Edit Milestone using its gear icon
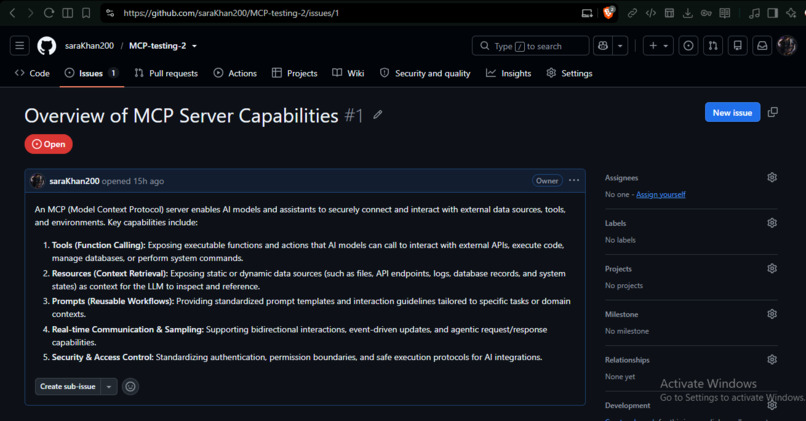Screen dimensions: 806x421 (x=772, y=314)
